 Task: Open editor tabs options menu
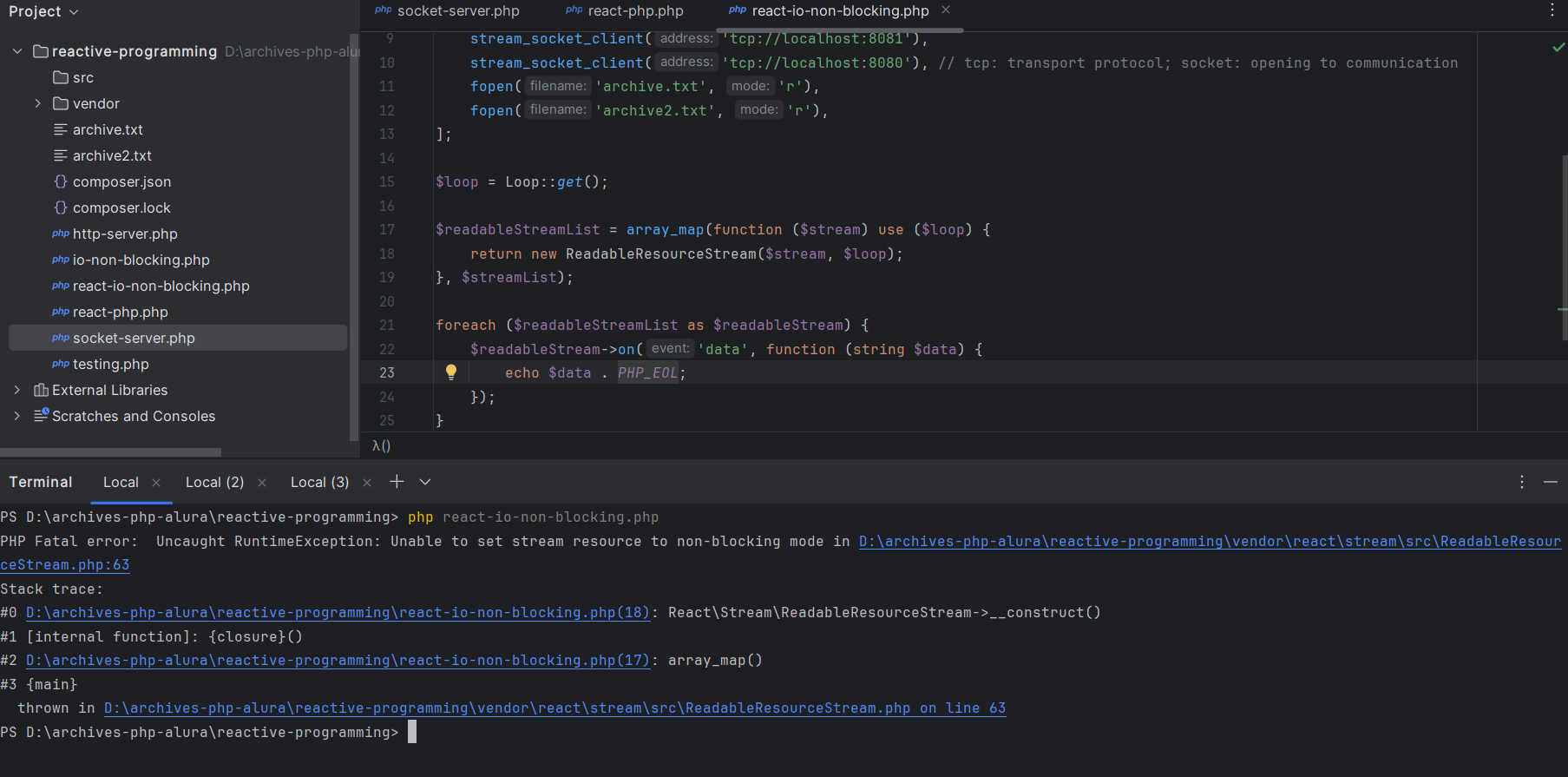coord(1552,10)
